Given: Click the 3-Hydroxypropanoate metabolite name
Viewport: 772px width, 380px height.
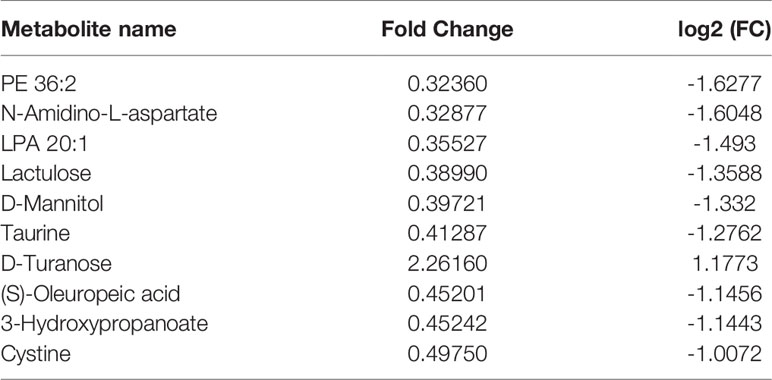Looking at the screenshot, I should 104,324.
